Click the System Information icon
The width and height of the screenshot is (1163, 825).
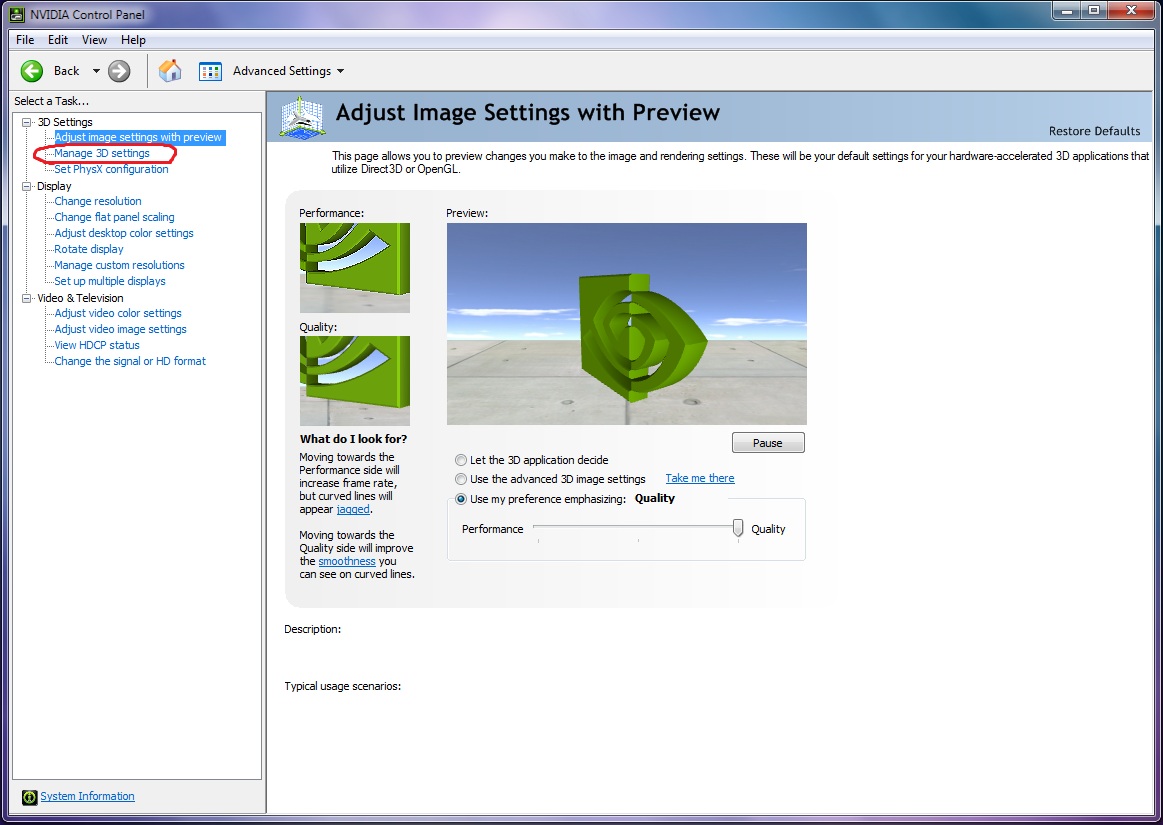29,797
